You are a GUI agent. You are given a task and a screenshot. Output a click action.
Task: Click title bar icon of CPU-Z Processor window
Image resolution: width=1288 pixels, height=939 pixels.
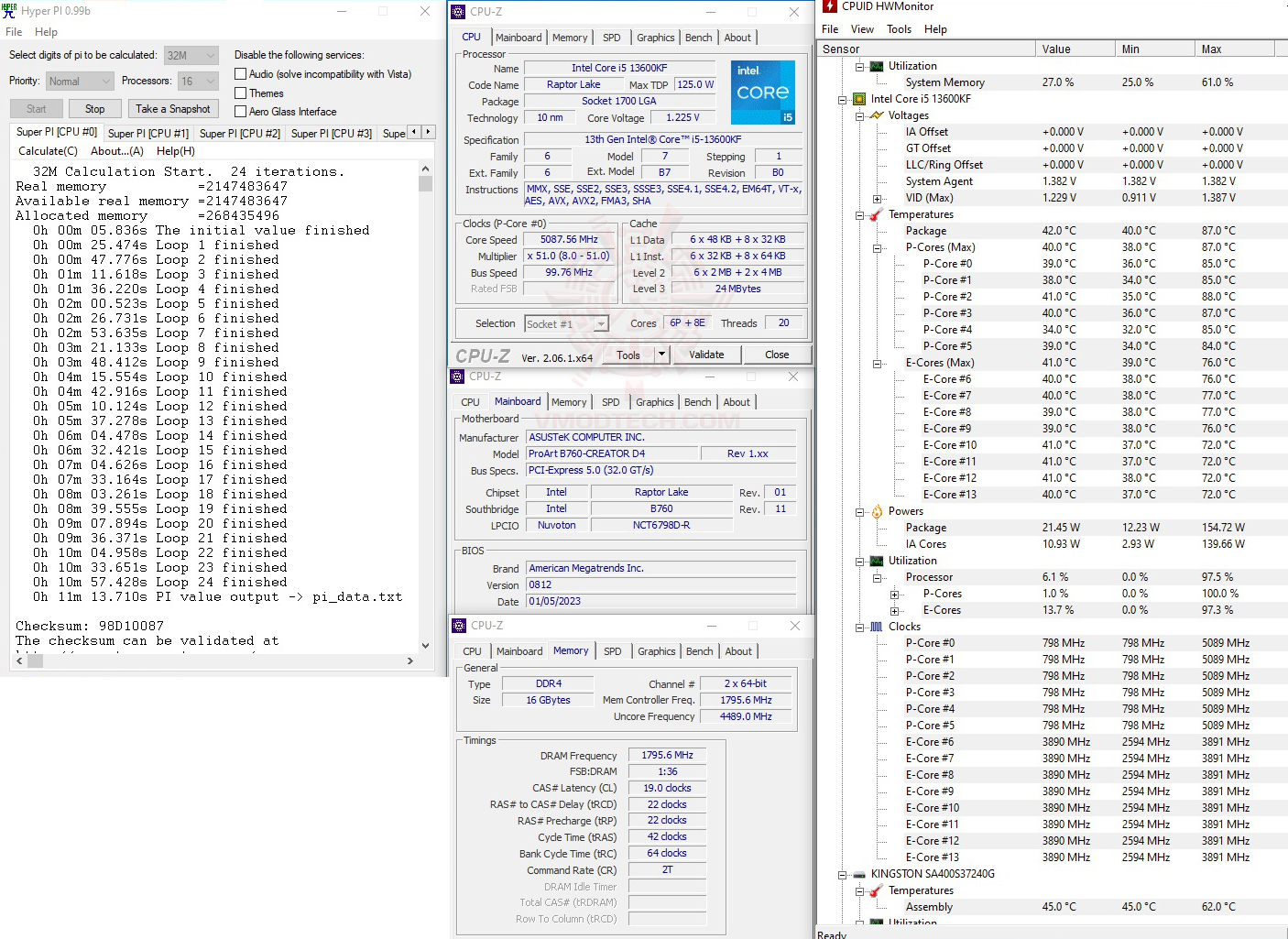point(458,12)
